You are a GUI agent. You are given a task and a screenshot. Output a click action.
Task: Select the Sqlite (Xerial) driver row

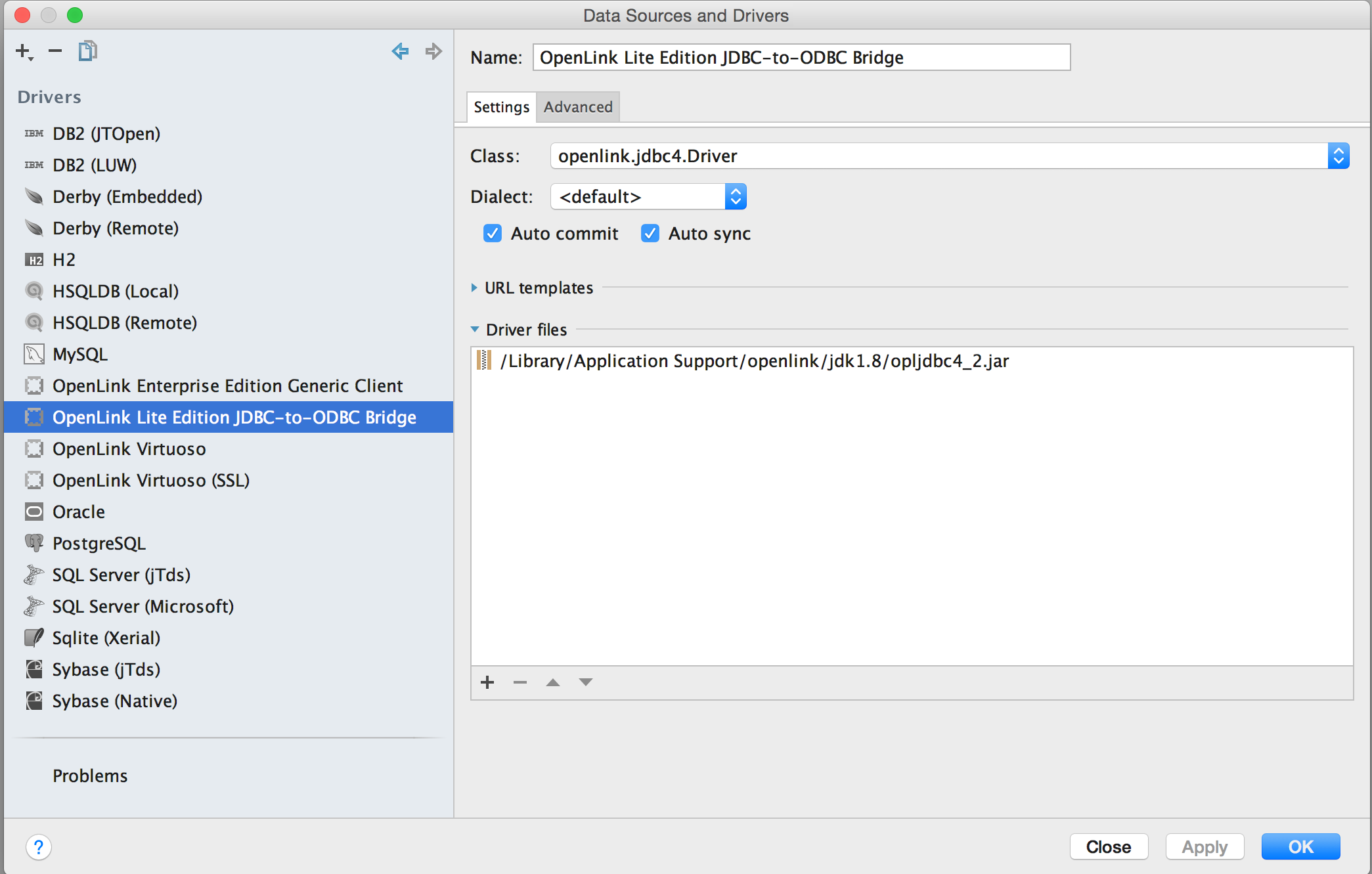229,638
